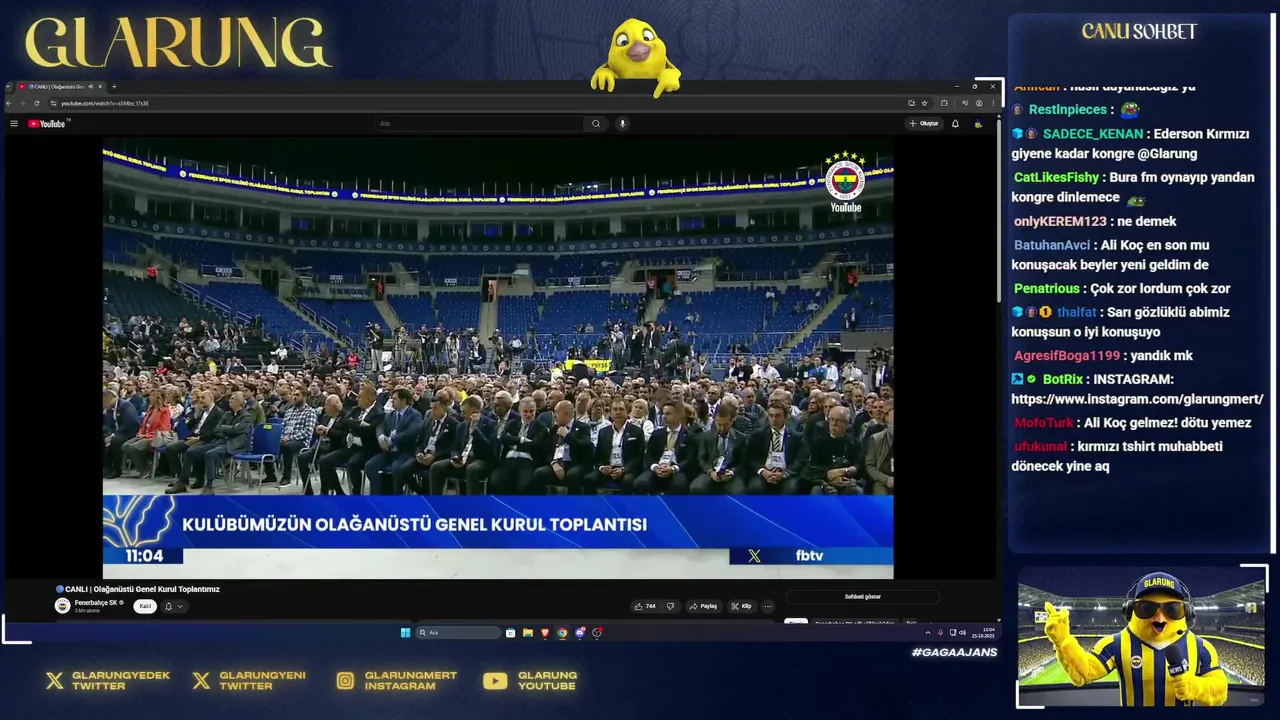The image size is (1280, 720).
Task: Click username ufukunal in chat
Action: click(x=1041, y=447)
